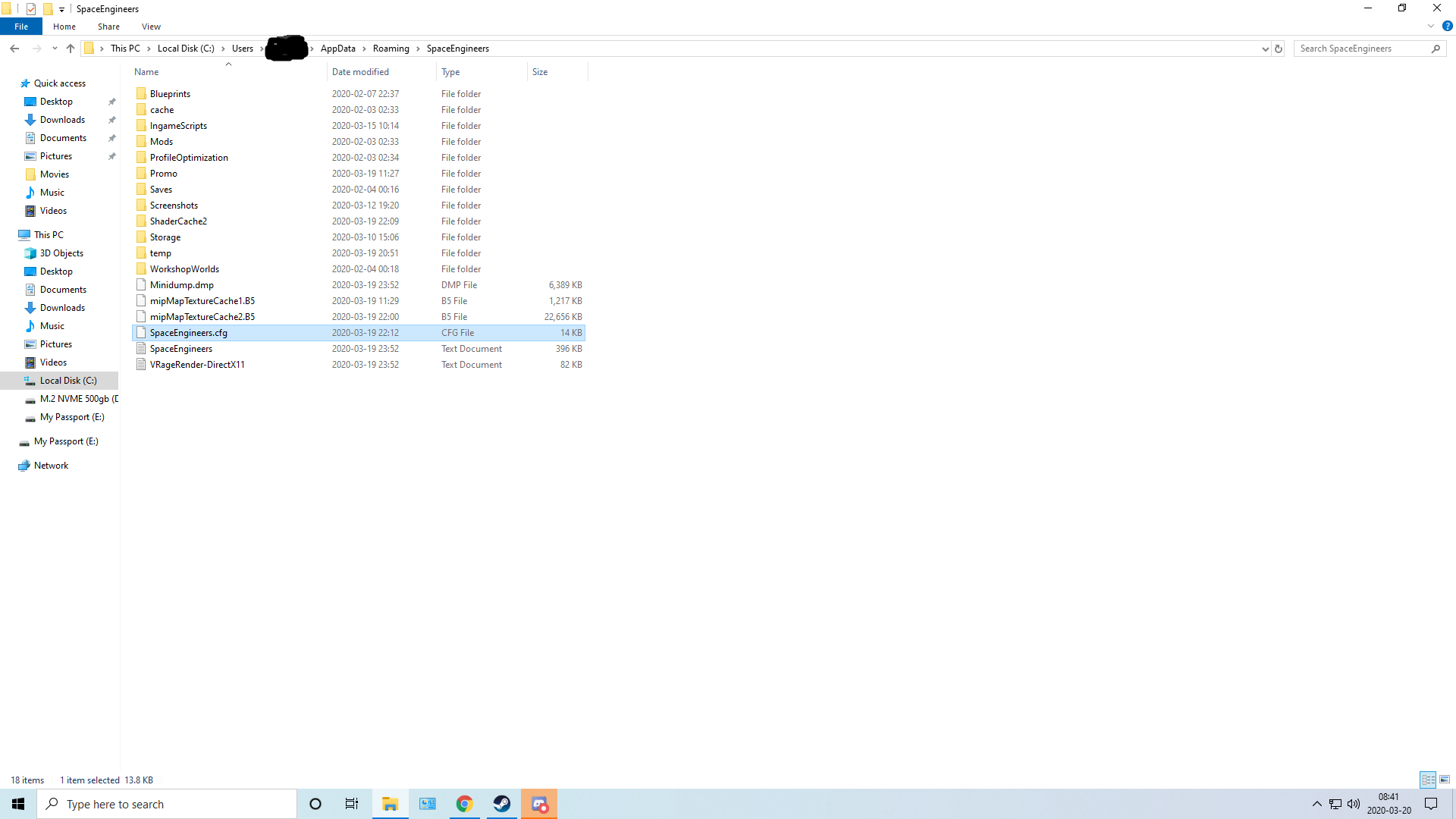The image size is (1456, 819).
Task: Click the Blueprints folder icon
Action: point(141,94)
